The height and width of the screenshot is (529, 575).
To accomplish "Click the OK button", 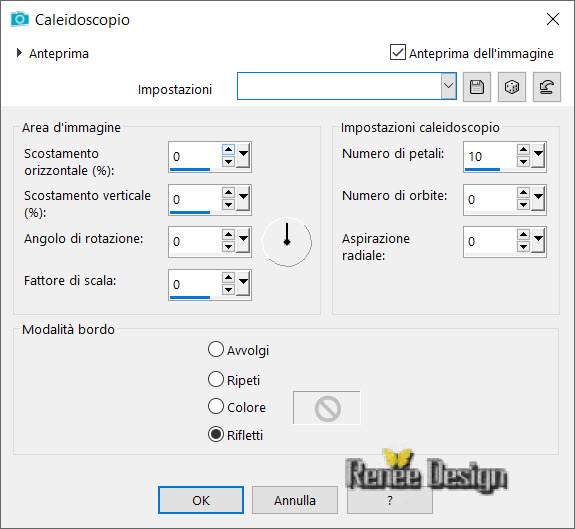I will [201, 500].
